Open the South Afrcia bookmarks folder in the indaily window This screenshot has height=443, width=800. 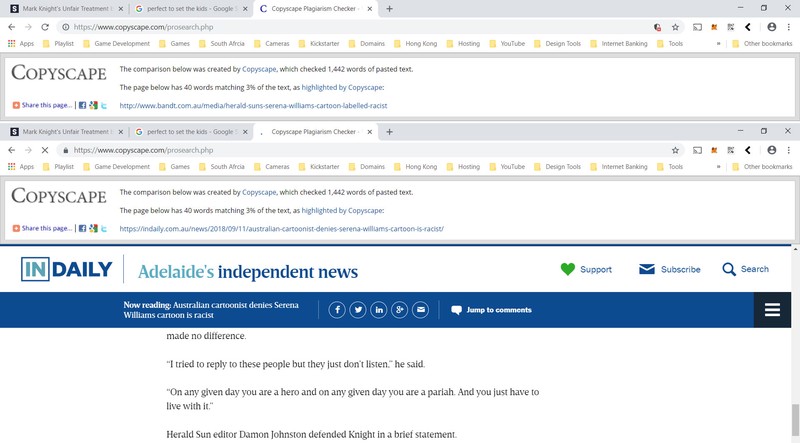pyautogui.click(x=222, y=166)
